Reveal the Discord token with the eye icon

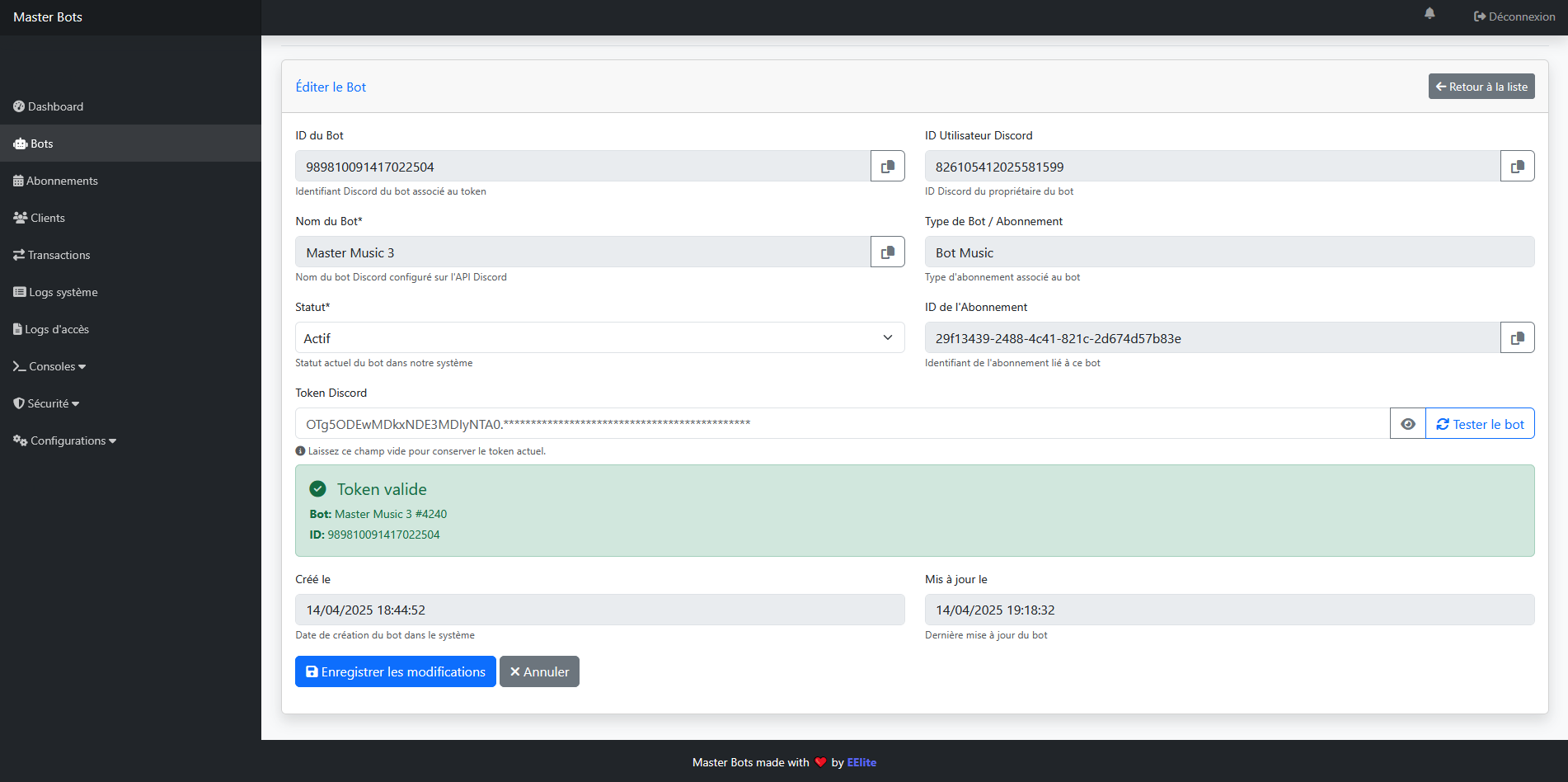1407,423
